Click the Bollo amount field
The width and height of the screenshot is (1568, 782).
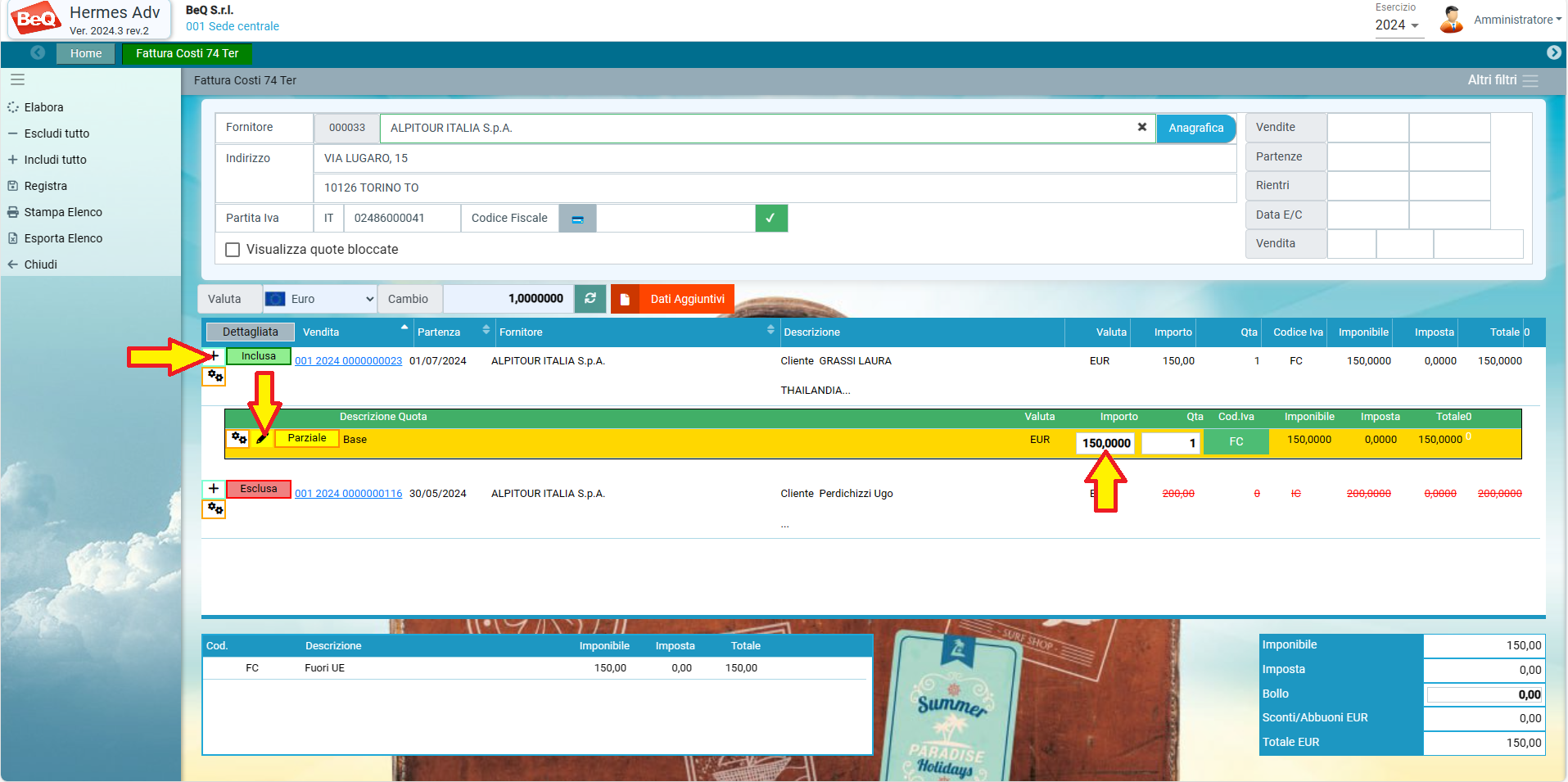click(x=1484, y=694)
